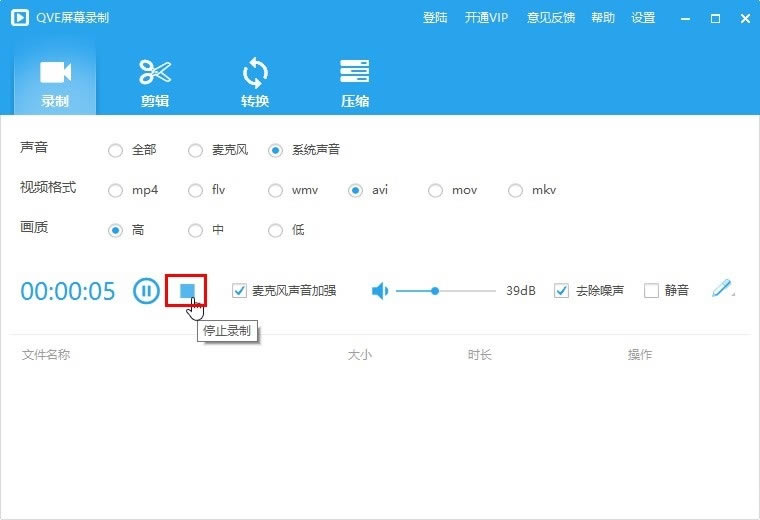
Task: Choose mkv video format
Action: [515, 190]
